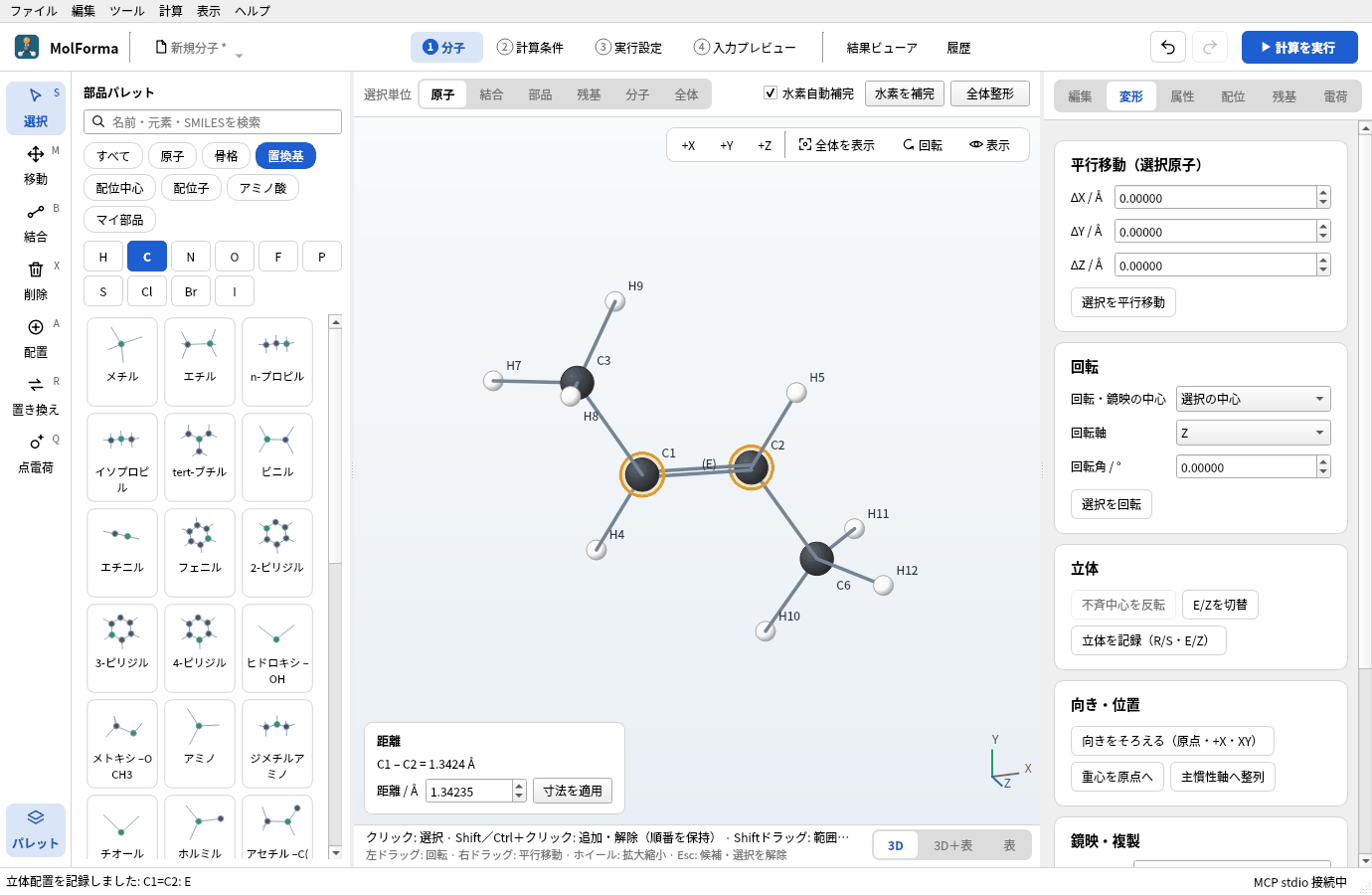Click the ΔY / Å input field

1215,231
